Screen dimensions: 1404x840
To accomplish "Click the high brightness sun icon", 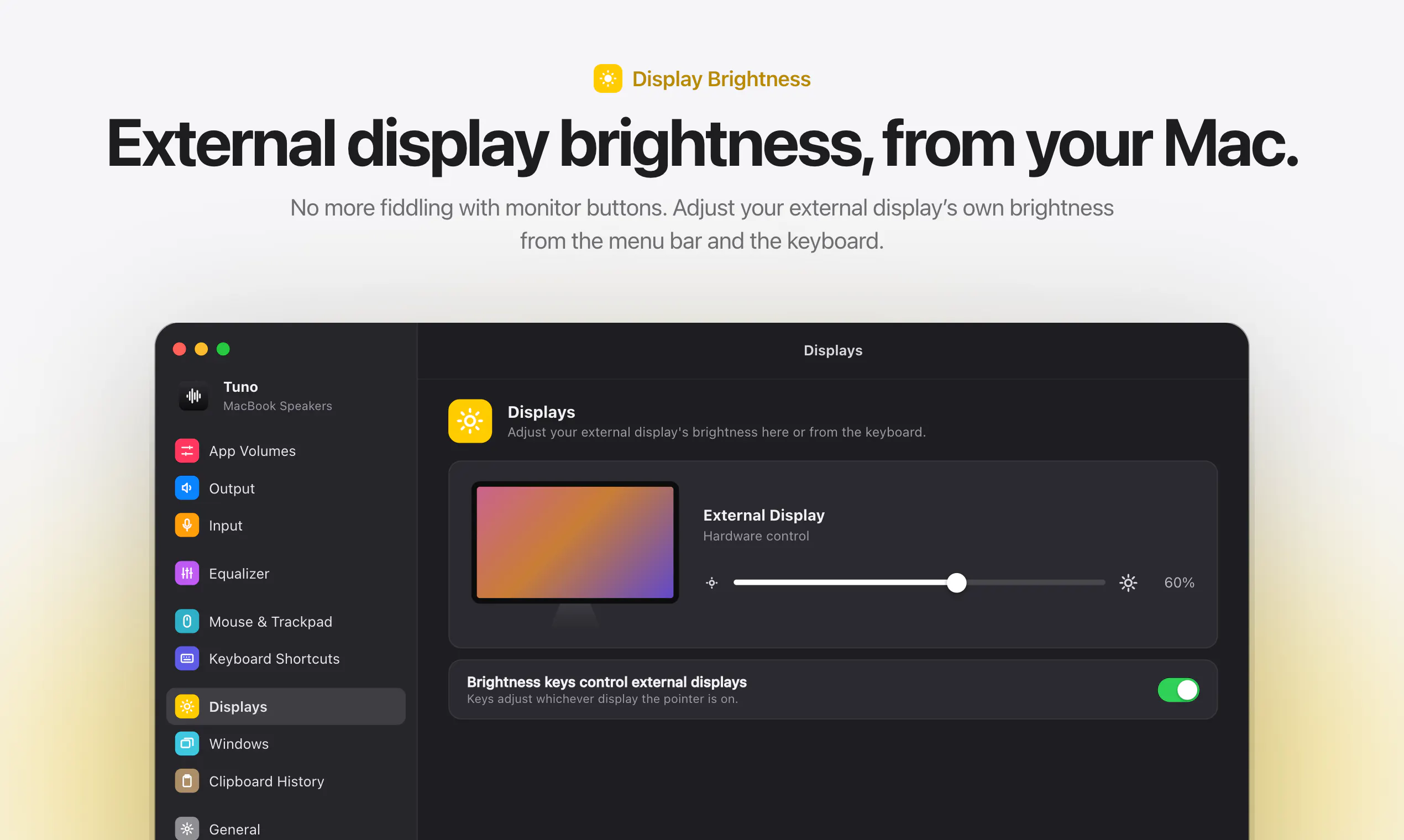I will tap(1128, 582).
